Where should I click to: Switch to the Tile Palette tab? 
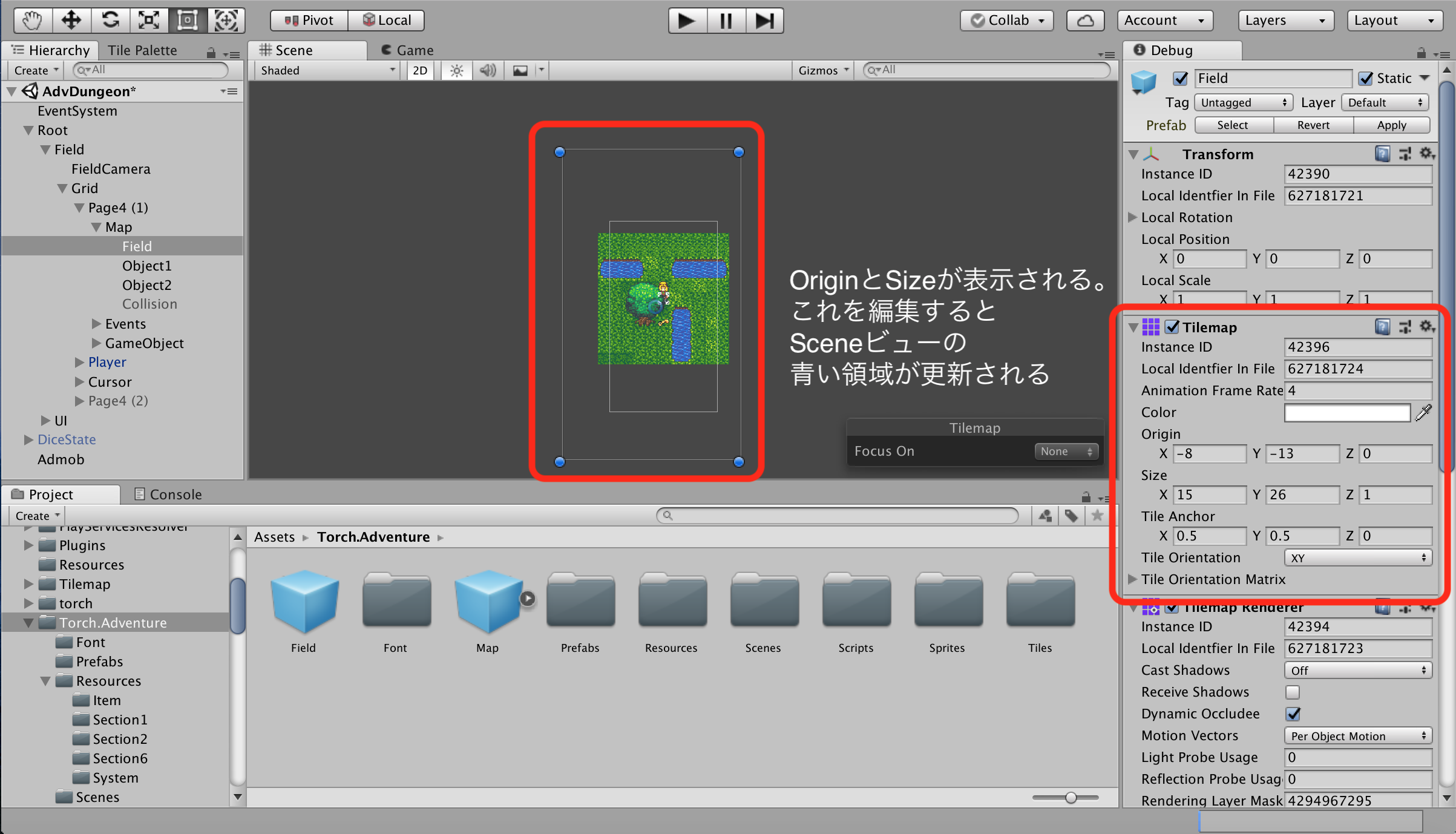pos(142,50)
